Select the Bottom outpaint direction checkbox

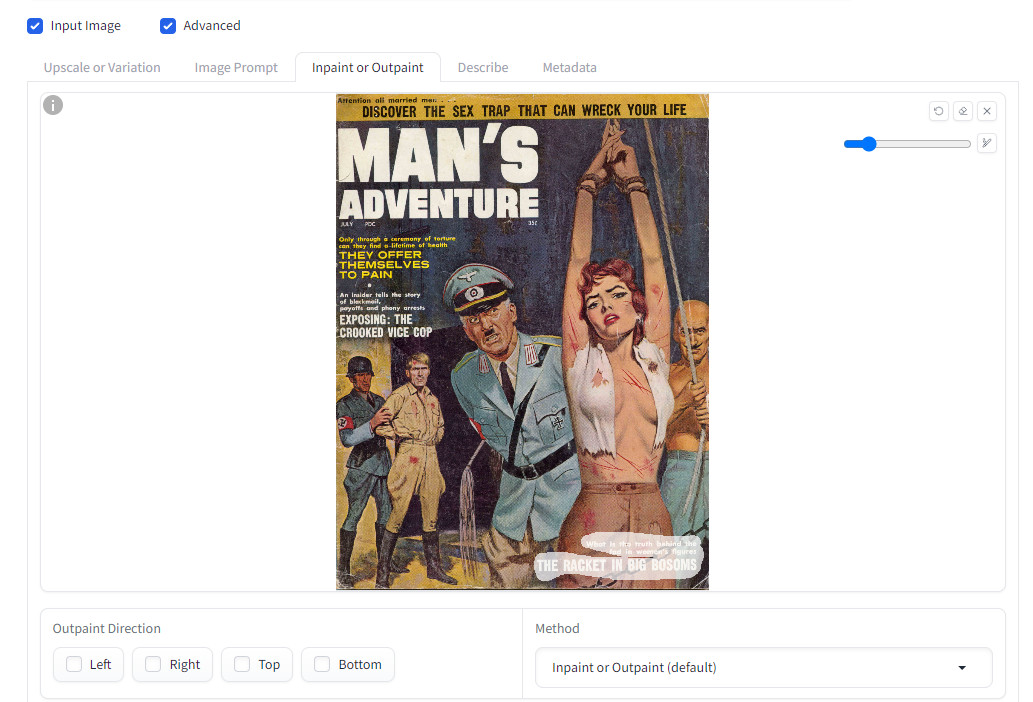point(322,664)
